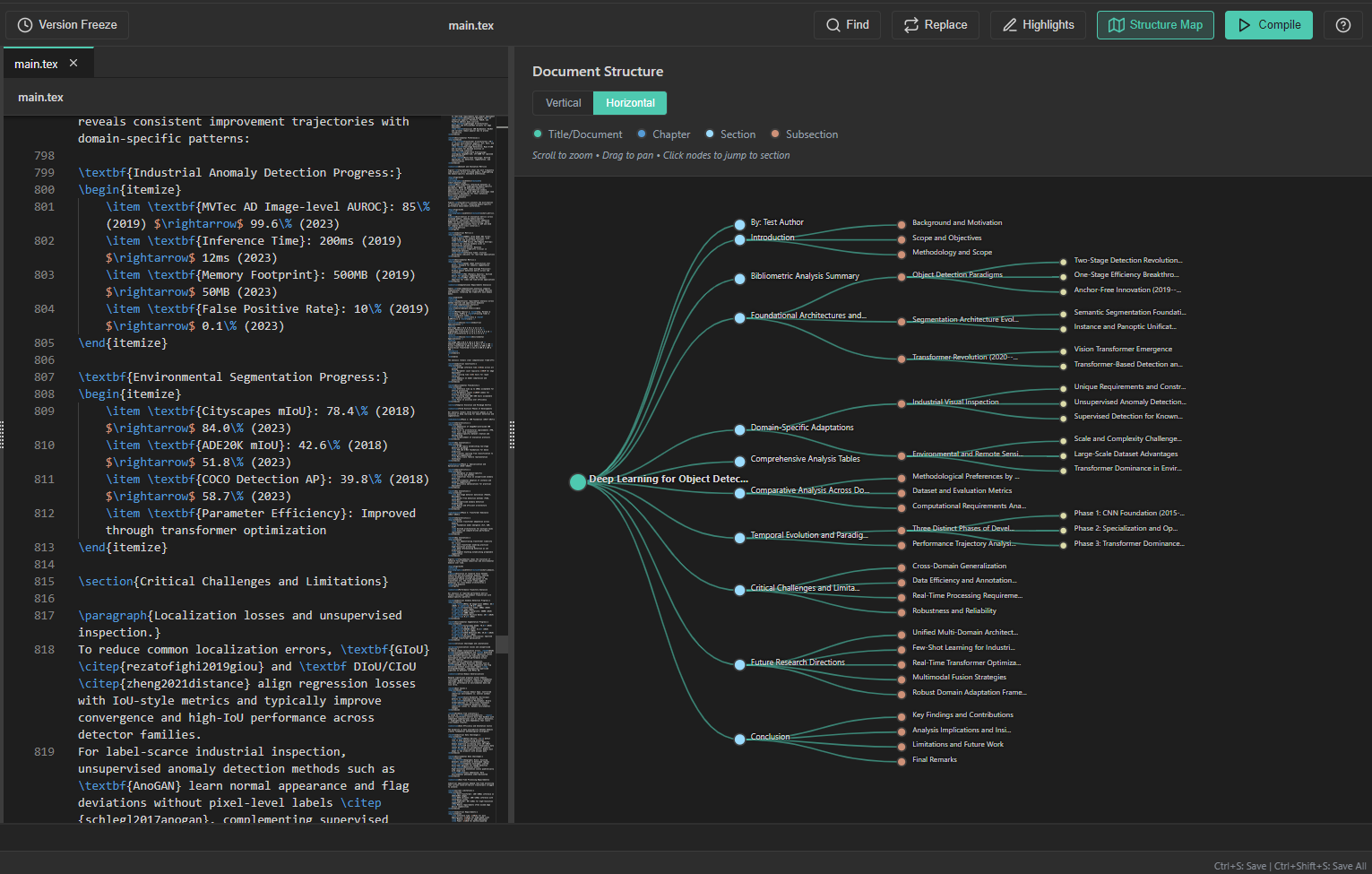Toggle the Horizontal layout option
The height and width of the screenshot is (874, 1372).
pos(629,102)
